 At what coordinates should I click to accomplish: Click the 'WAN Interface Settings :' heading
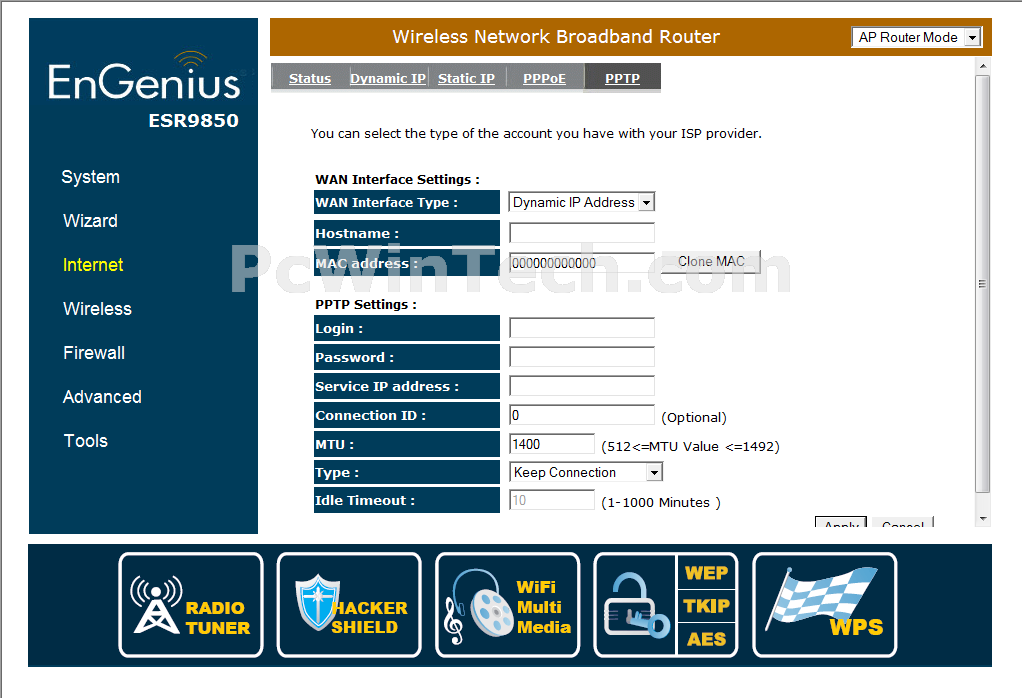click(398, 179)
